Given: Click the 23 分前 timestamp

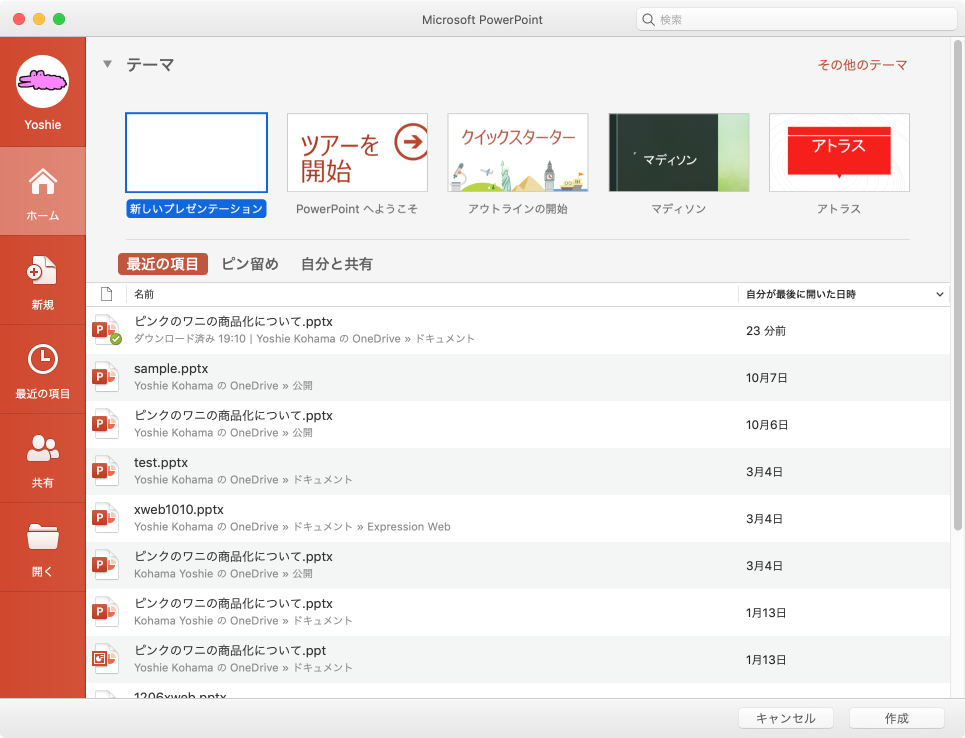Looking at the screenshot, I should (766, 331).
